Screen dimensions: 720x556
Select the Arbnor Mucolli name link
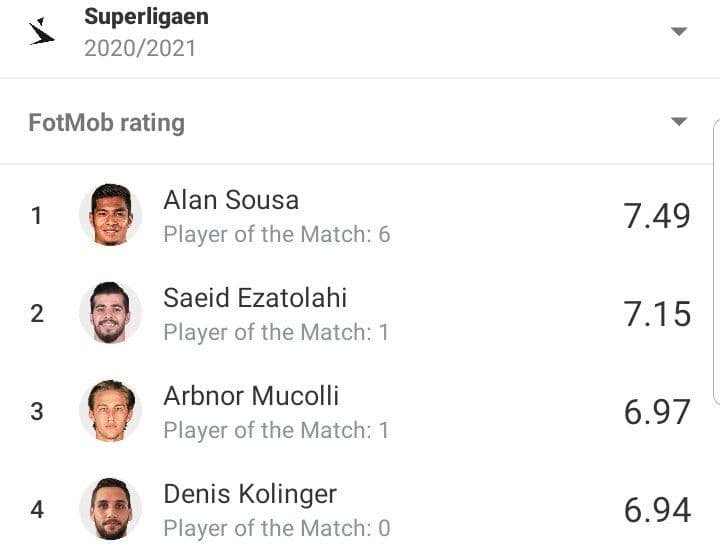point(251,396)
